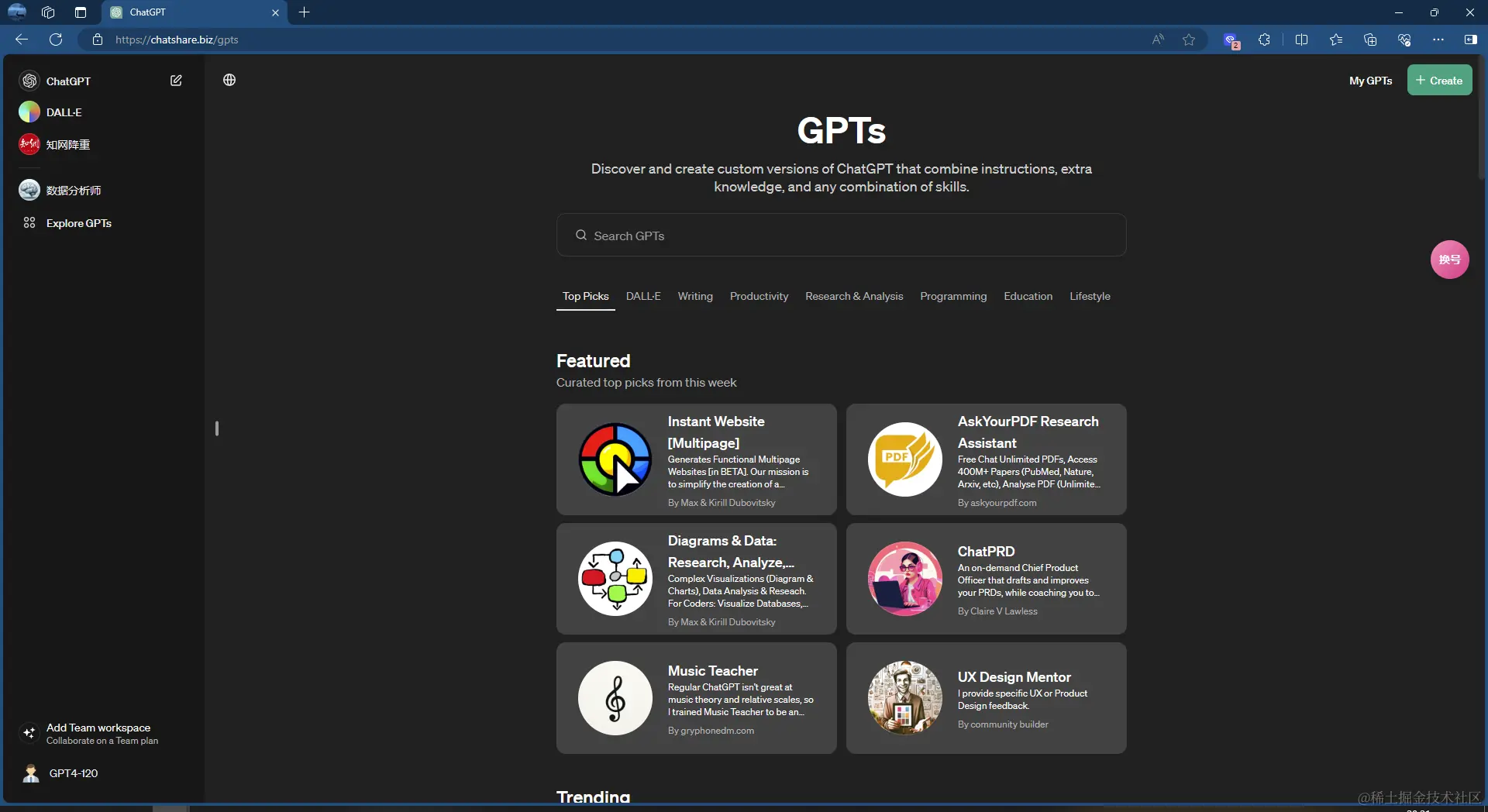This screenshot has width=1488, height=812.
Task: Open browser favorites list icon
Action: pyautogui.click(x=1336, y=40)
